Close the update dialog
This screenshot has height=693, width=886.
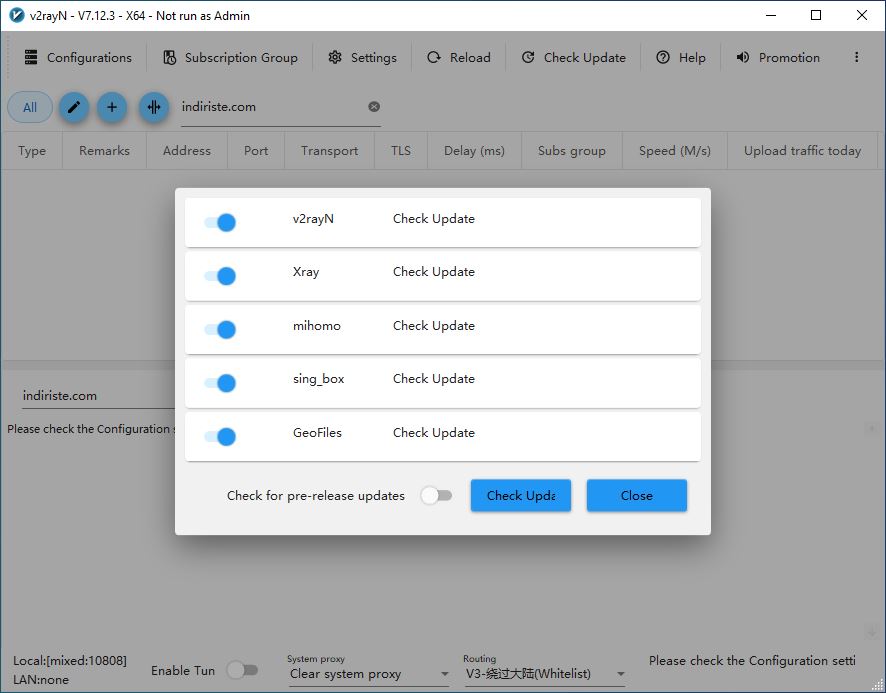tap(637, 496)
